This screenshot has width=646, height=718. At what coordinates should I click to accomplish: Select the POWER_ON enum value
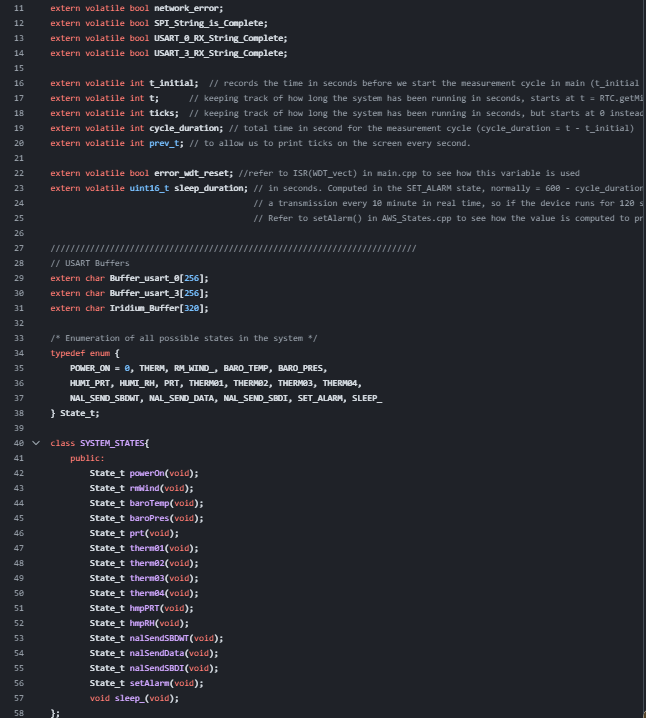(90, 368)
